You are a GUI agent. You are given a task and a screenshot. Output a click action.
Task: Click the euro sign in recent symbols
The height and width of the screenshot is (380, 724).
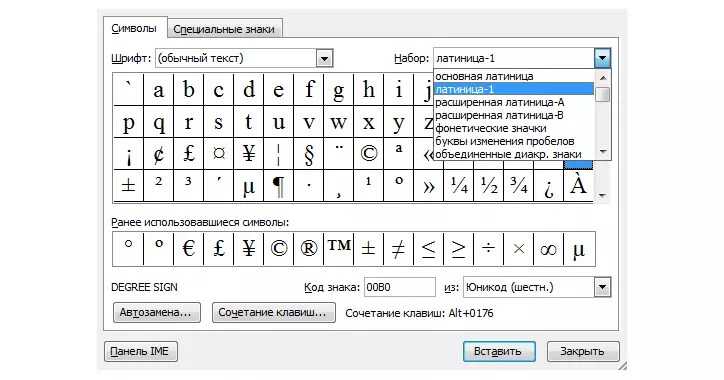pos(188,249)
